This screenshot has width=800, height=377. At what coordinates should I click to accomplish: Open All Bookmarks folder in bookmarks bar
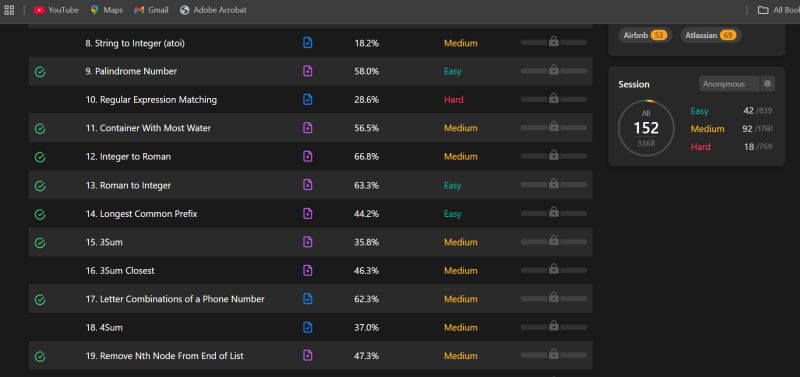tap(778, 10)
